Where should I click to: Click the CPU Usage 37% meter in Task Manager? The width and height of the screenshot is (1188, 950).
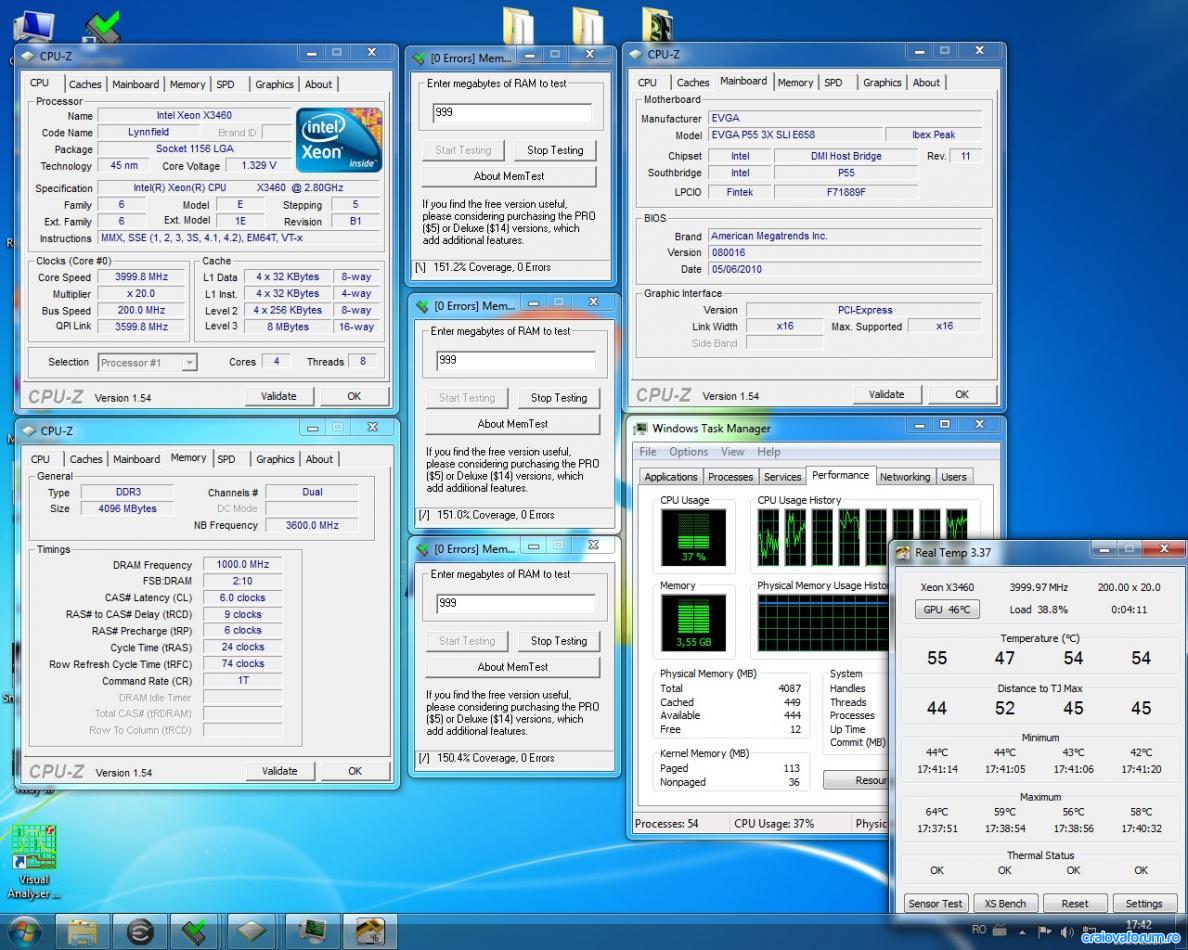click(693, 538)
